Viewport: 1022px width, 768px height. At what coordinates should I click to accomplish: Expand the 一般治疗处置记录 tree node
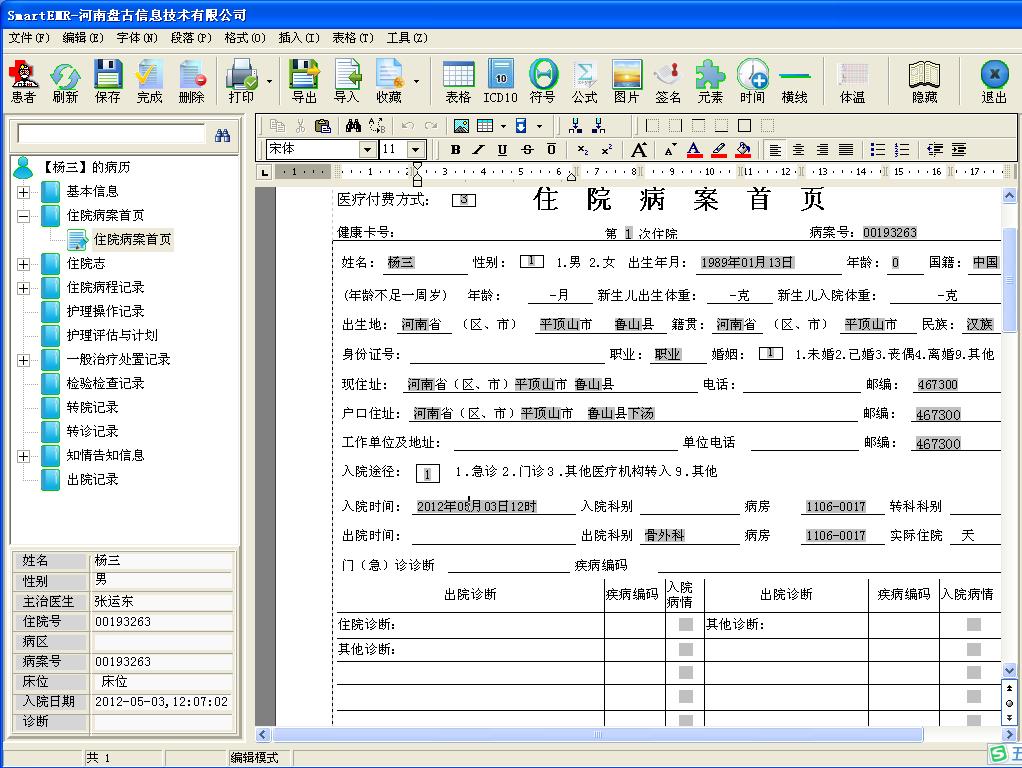23,360
